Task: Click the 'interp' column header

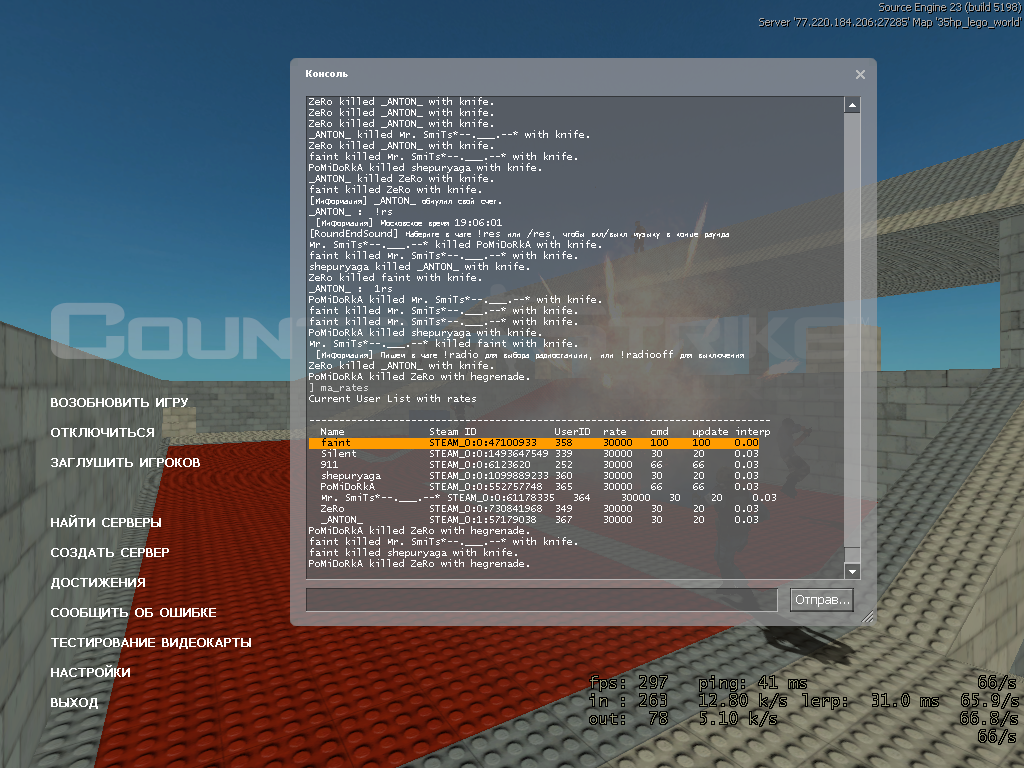Action: pyautogui.click(x=753, y=432)
